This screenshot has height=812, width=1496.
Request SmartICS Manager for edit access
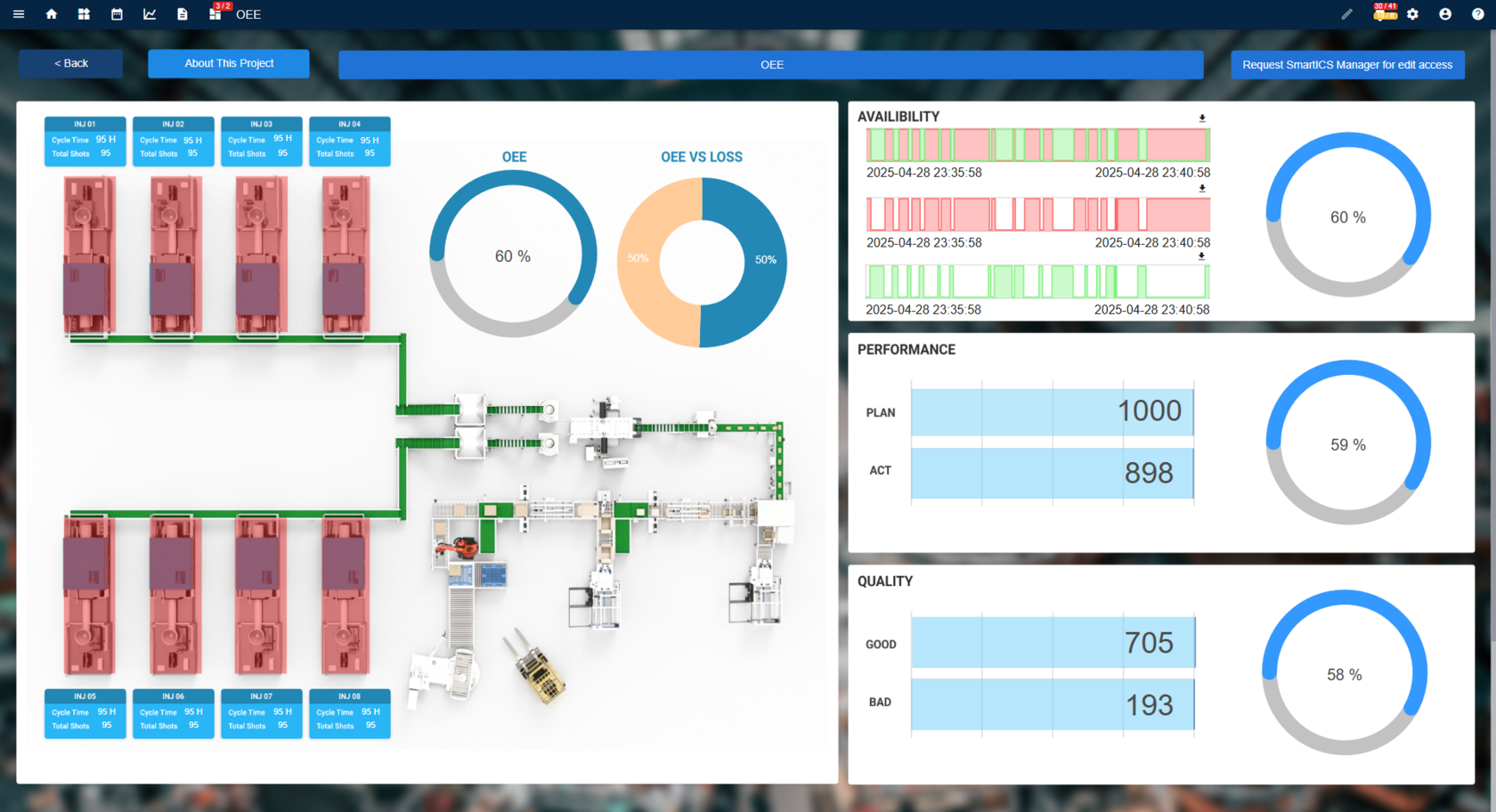(x=1347, y=64)
